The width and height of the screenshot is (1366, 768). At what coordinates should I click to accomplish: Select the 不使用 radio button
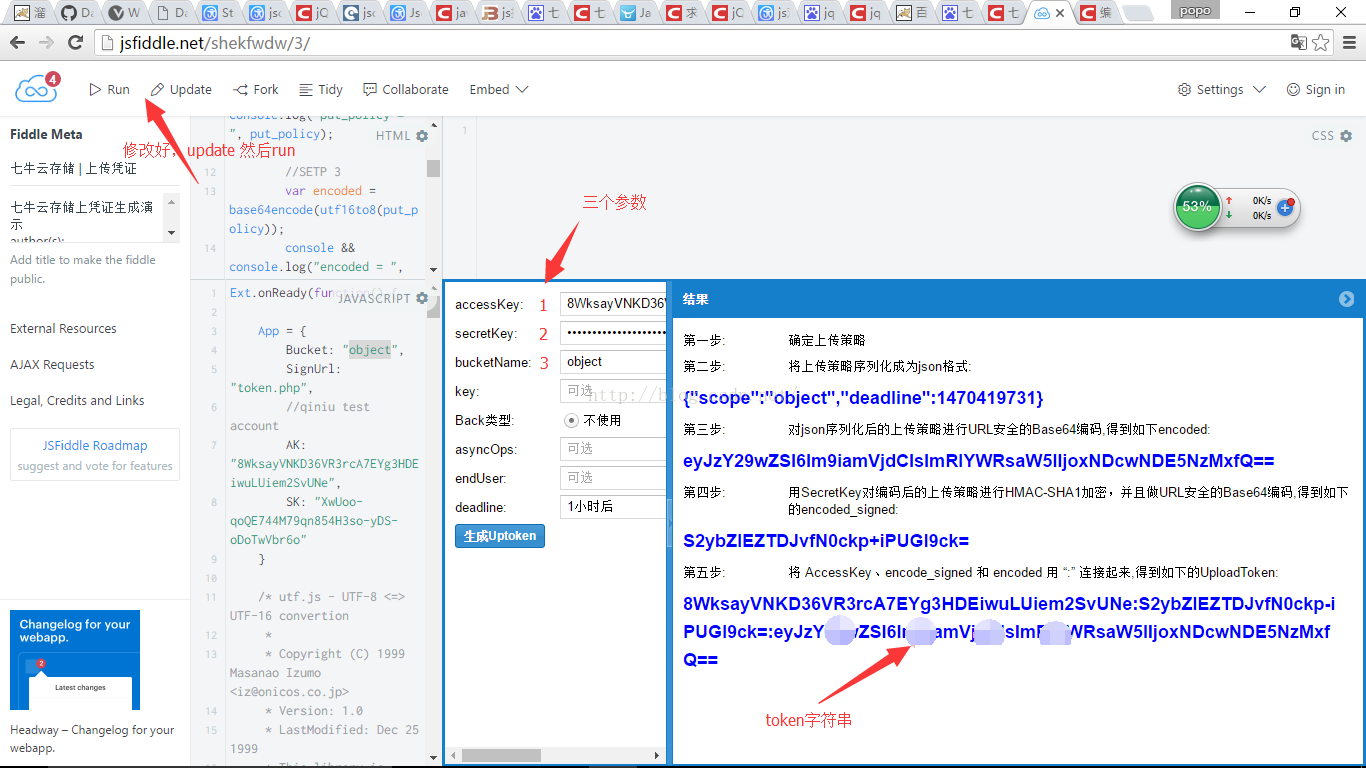click(x=571, y=420)
